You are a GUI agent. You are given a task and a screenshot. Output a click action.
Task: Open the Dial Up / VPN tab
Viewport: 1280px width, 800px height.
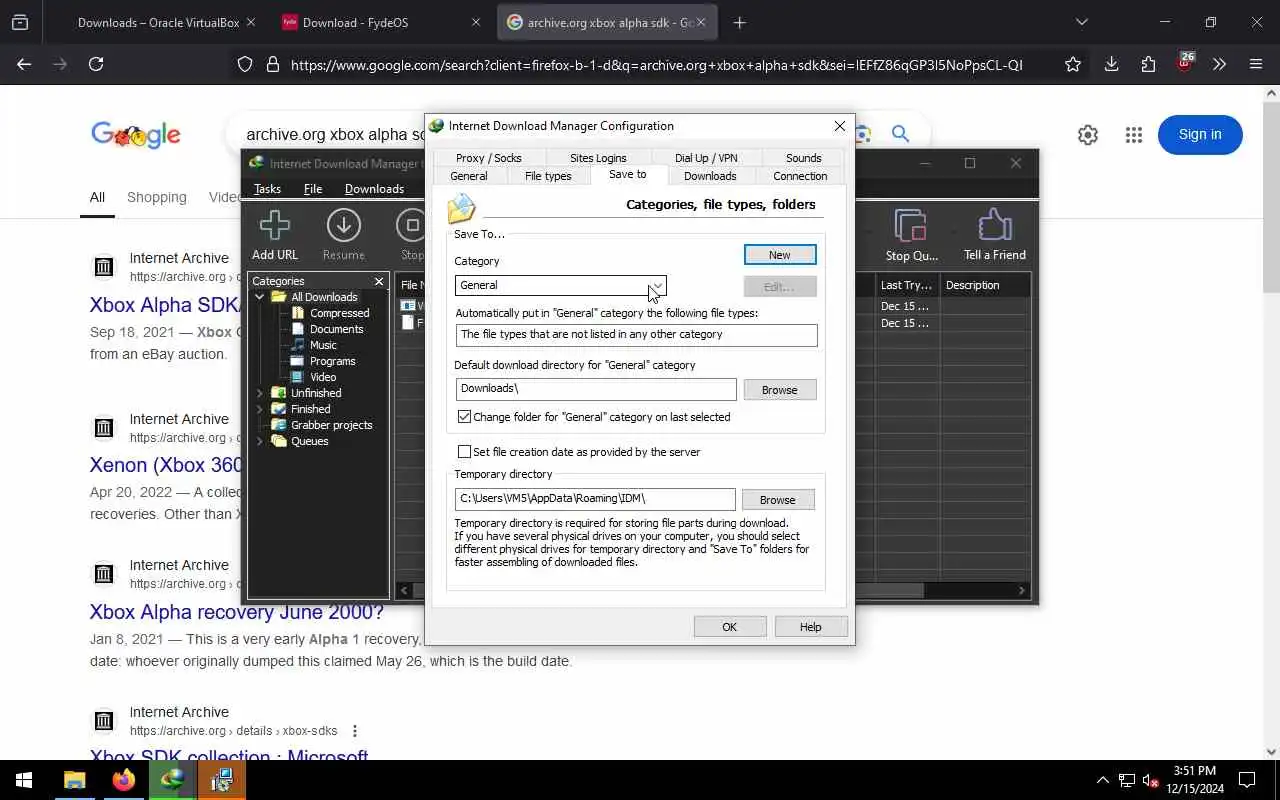tap(706, 158)
